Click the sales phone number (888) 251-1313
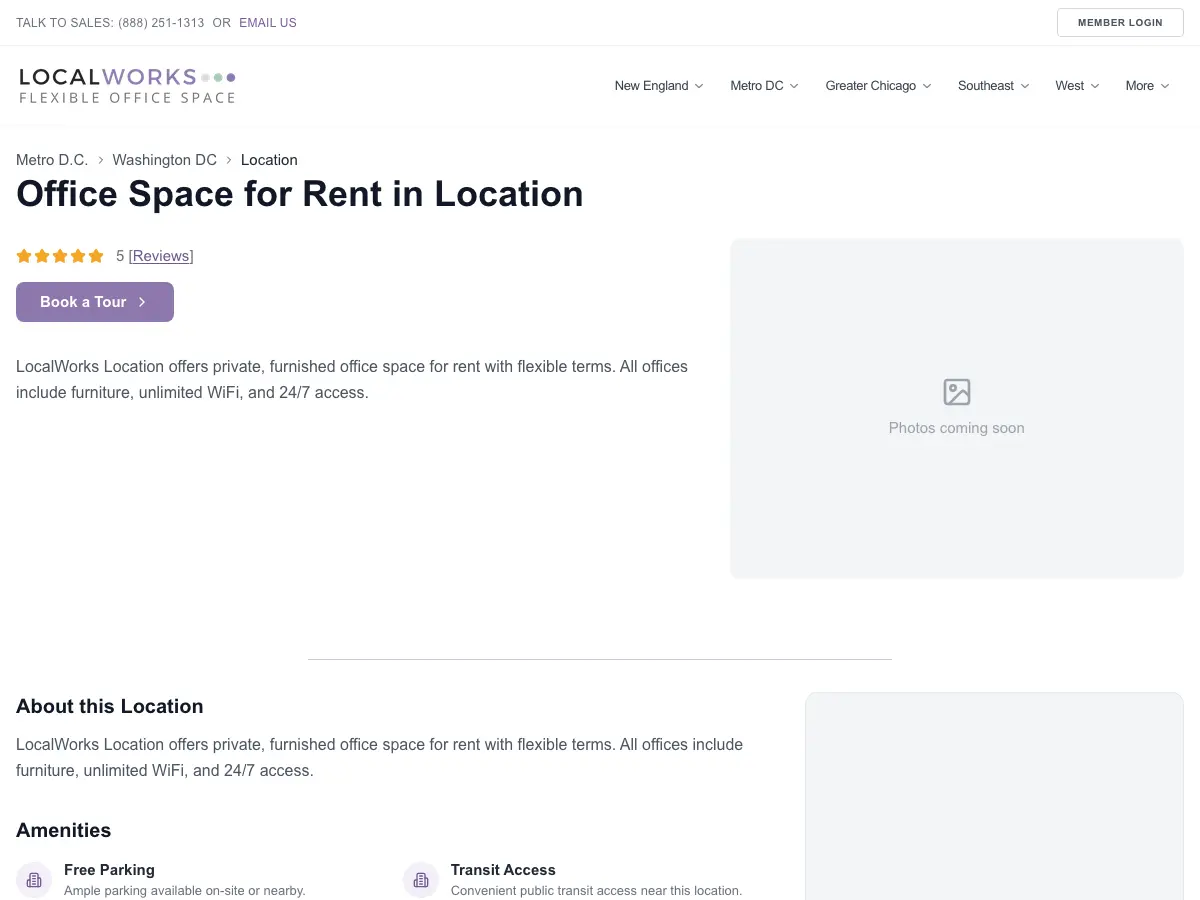This screenshot has width=1200, height=900. point(161,23)
